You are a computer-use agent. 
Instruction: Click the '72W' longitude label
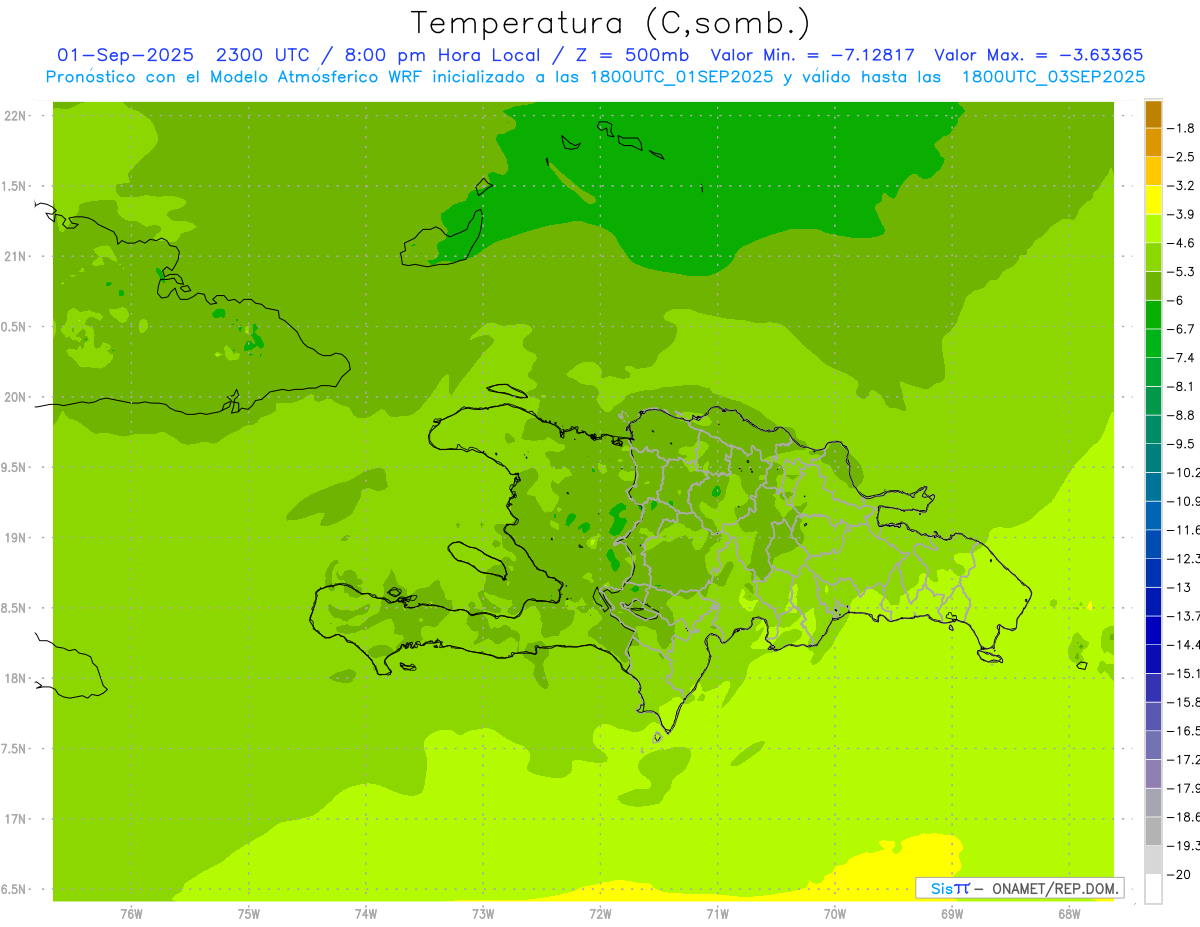tap(600, 914)
